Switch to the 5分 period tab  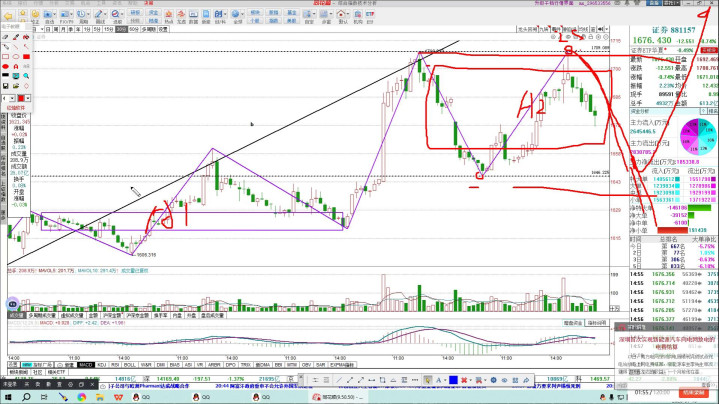pyautogui.click(x=98, y=29)
